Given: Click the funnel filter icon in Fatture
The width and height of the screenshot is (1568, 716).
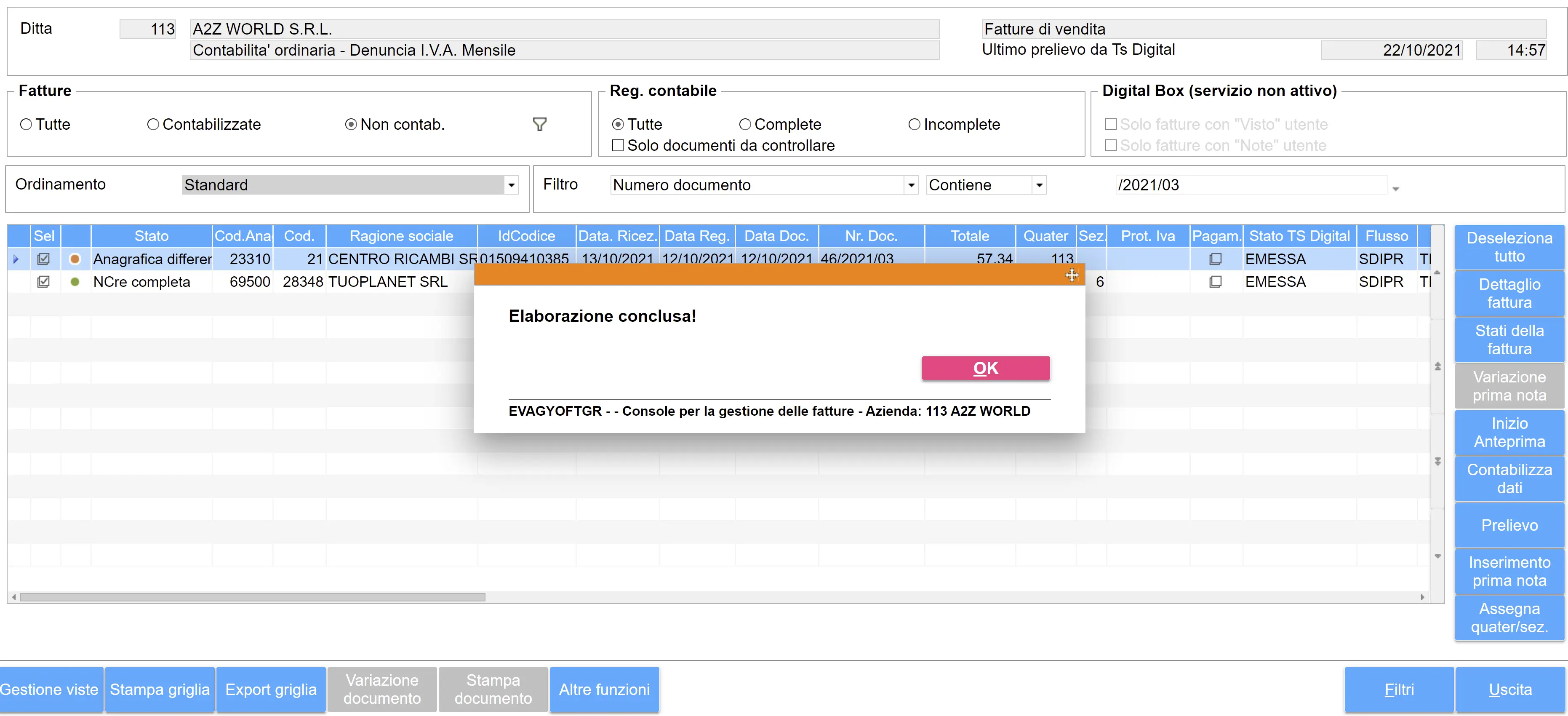Looking at the screenshot, I should 539,124.
